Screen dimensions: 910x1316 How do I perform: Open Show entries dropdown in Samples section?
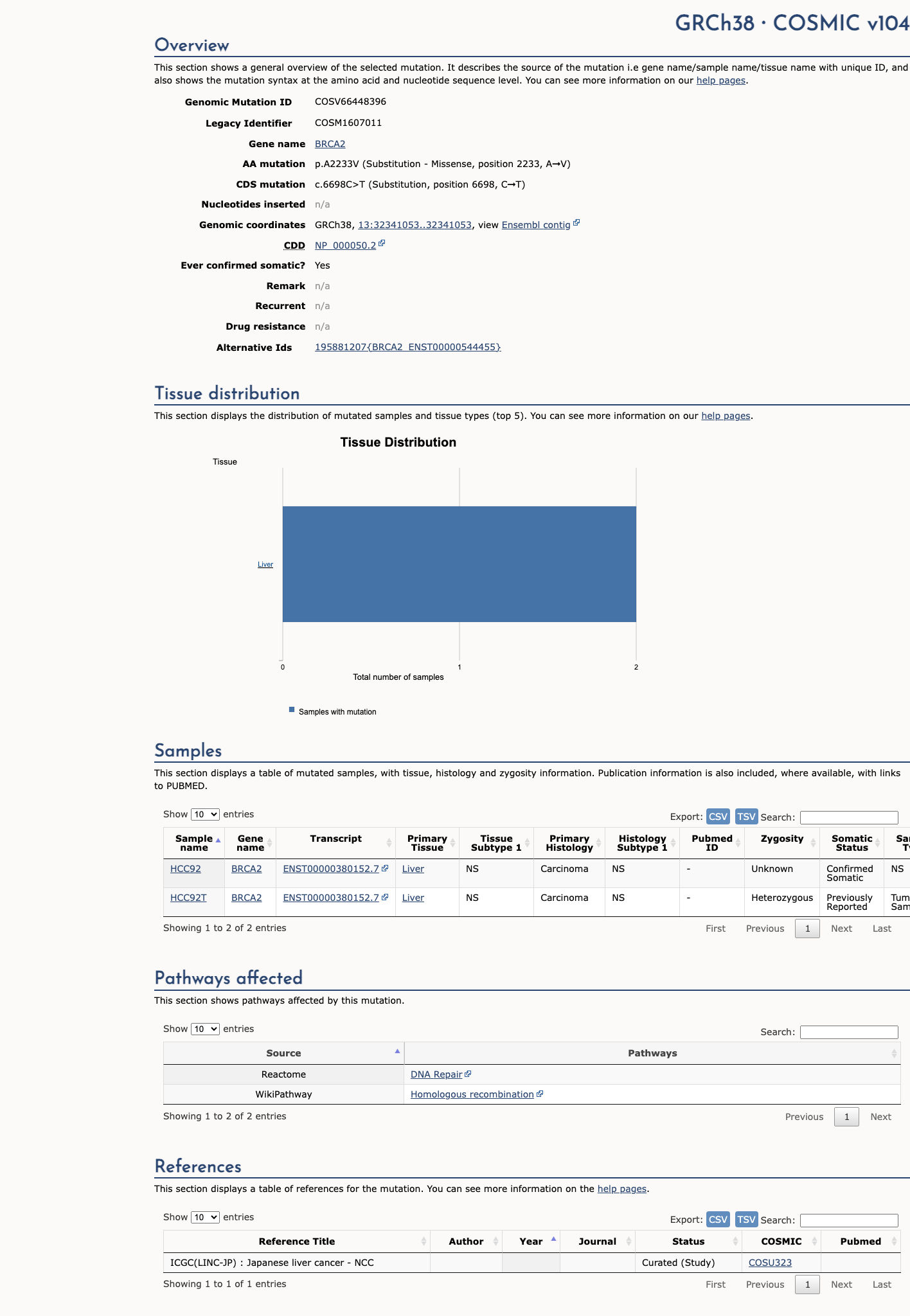click(205, 814)
